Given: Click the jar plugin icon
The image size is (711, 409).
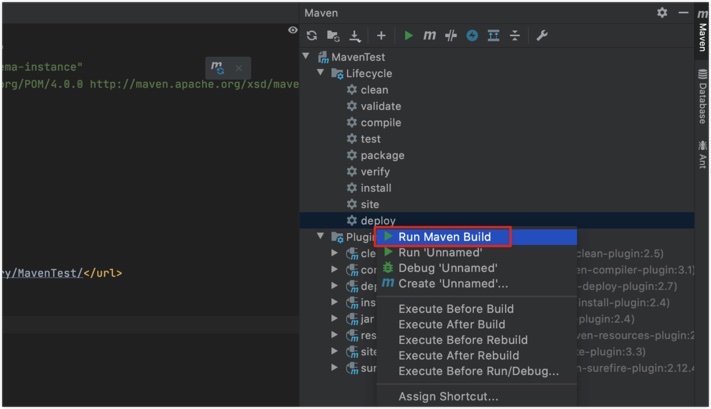Looking at the screenshot, I should click(352, 320).
